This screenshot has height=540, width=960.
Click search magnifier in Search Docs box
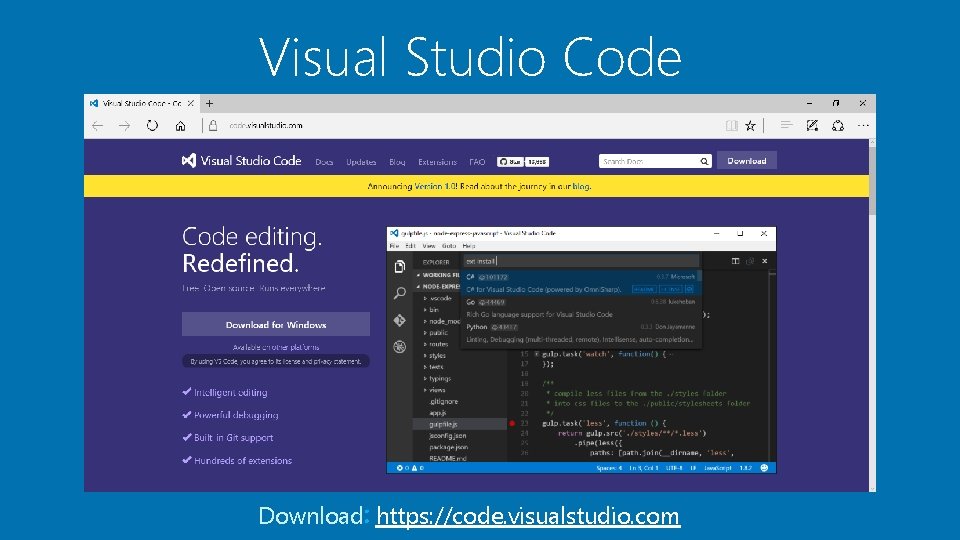pos(704,162)
